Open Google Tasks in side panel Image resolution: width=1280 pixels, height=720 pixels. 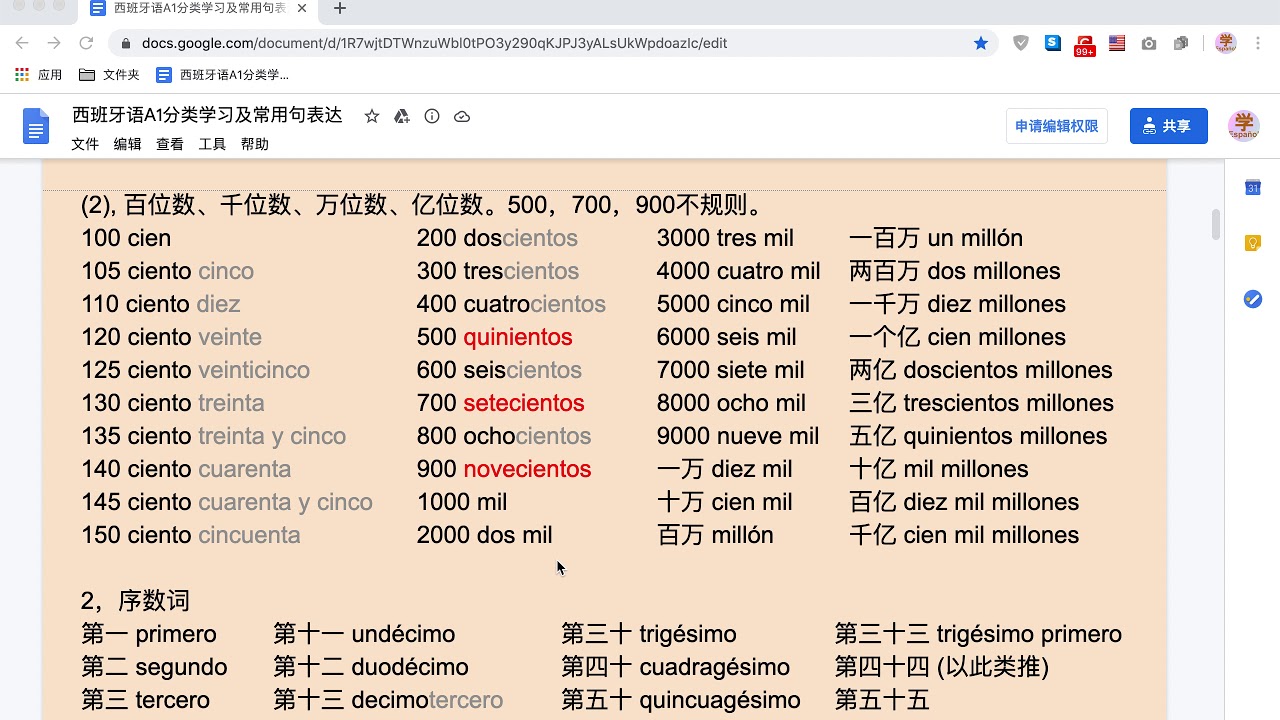click(x=1252, y=299)
